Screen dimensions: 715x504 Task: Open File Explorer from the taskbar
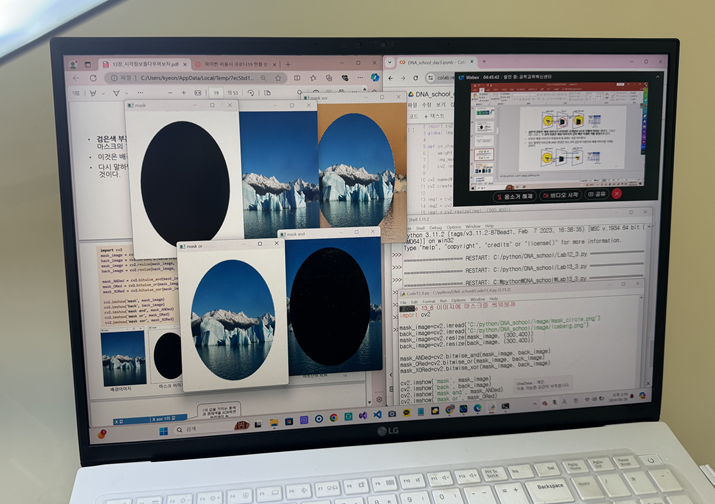tap(274, 423)
